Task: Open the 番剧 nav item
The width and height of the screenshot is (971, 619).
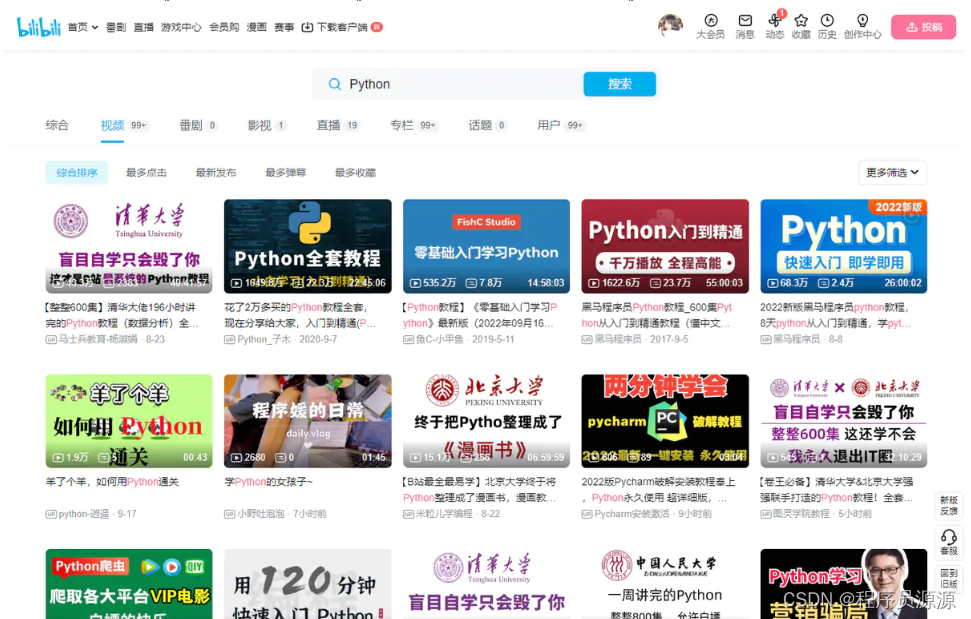Action: click(x=116, y=27)
